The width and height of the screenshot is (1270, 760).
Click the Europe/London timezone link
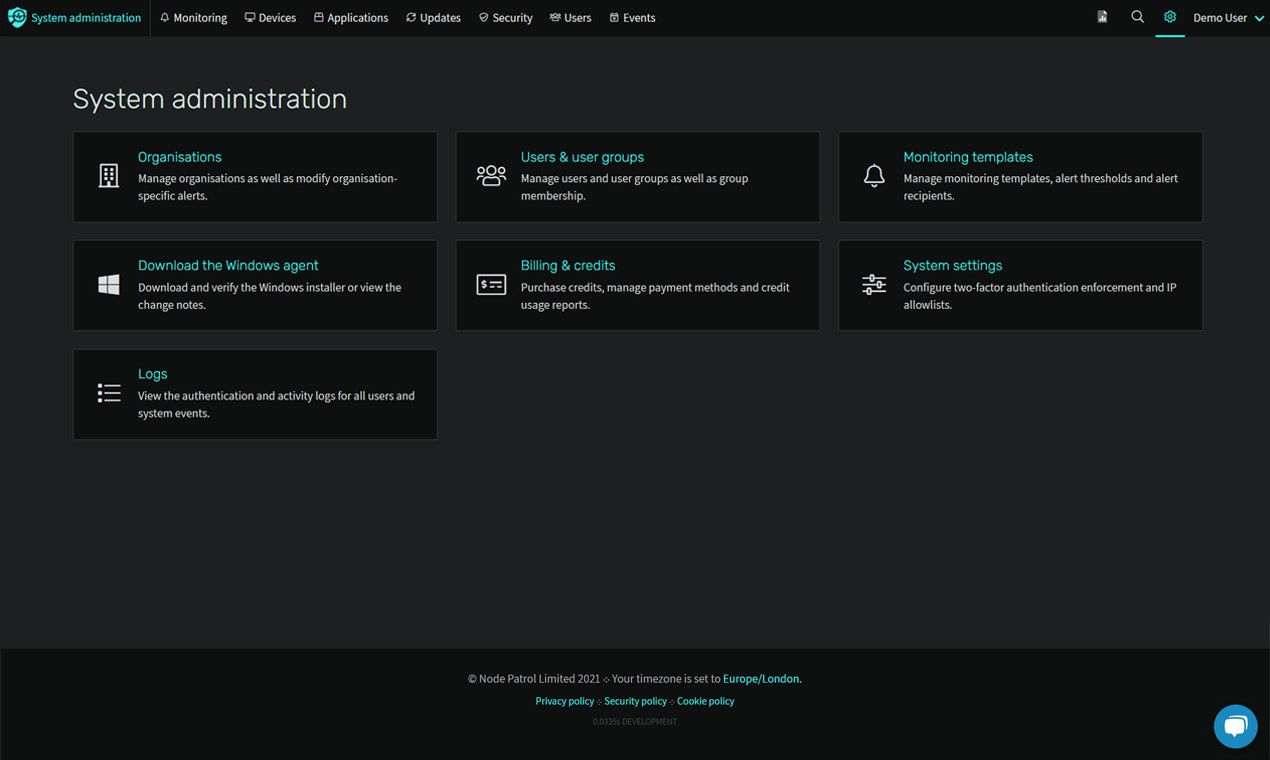(761, 678)
